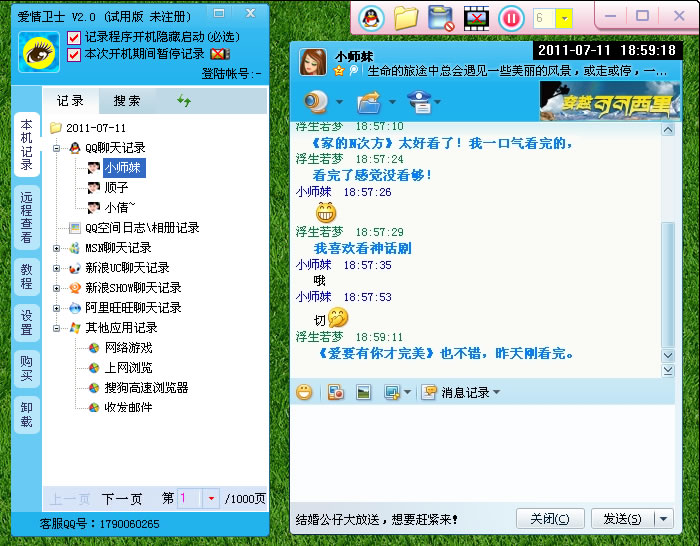This screenshot has height=546, width=700.
Task: Expand the MSN聊天记录 node
Action: (x=56, y=248)
